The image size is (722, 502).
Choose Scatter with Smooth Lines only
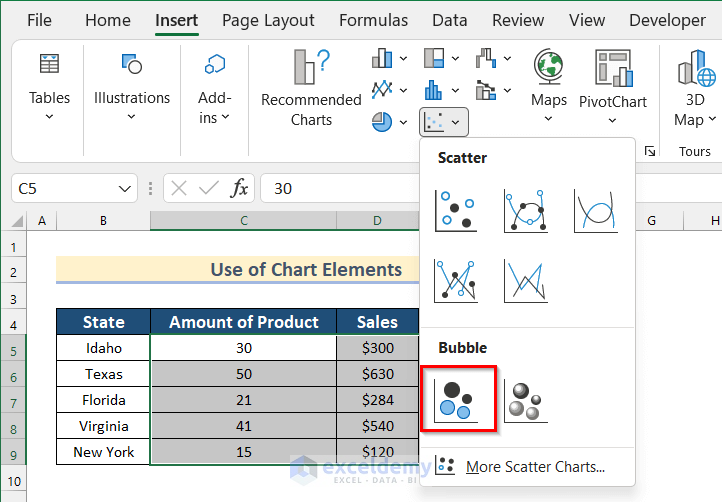click(x=595, y=210)
